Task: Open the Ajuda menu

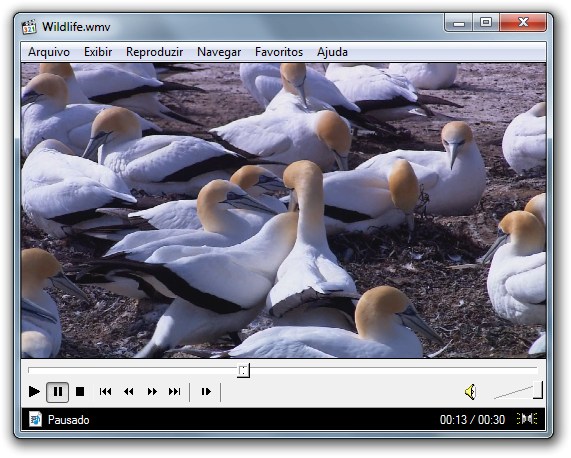Action: 332,52
